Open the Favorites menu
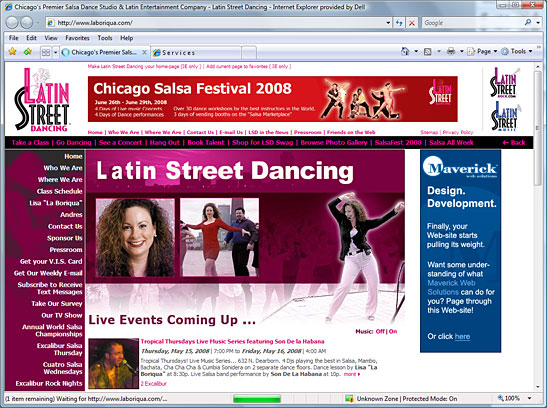The height and width of the screenshot is (408, 547). [x=77, y=38]
